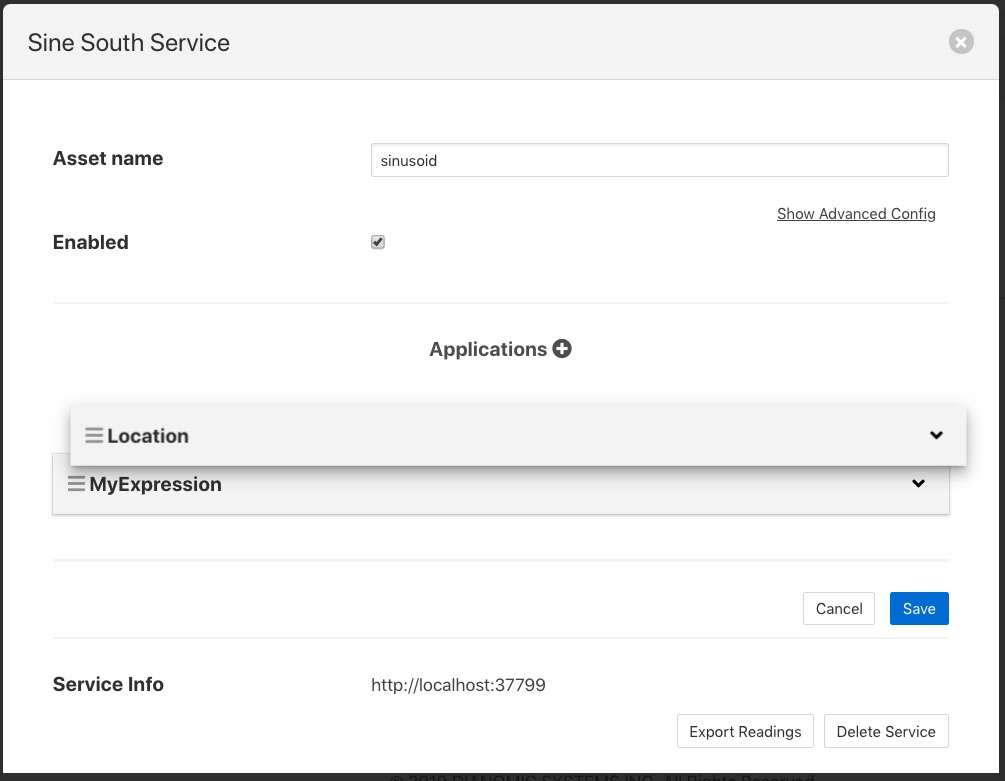Click the localhost:37799 service URL
The height and width of the screenshot is (781, 1005).
(x=458, y=685)
